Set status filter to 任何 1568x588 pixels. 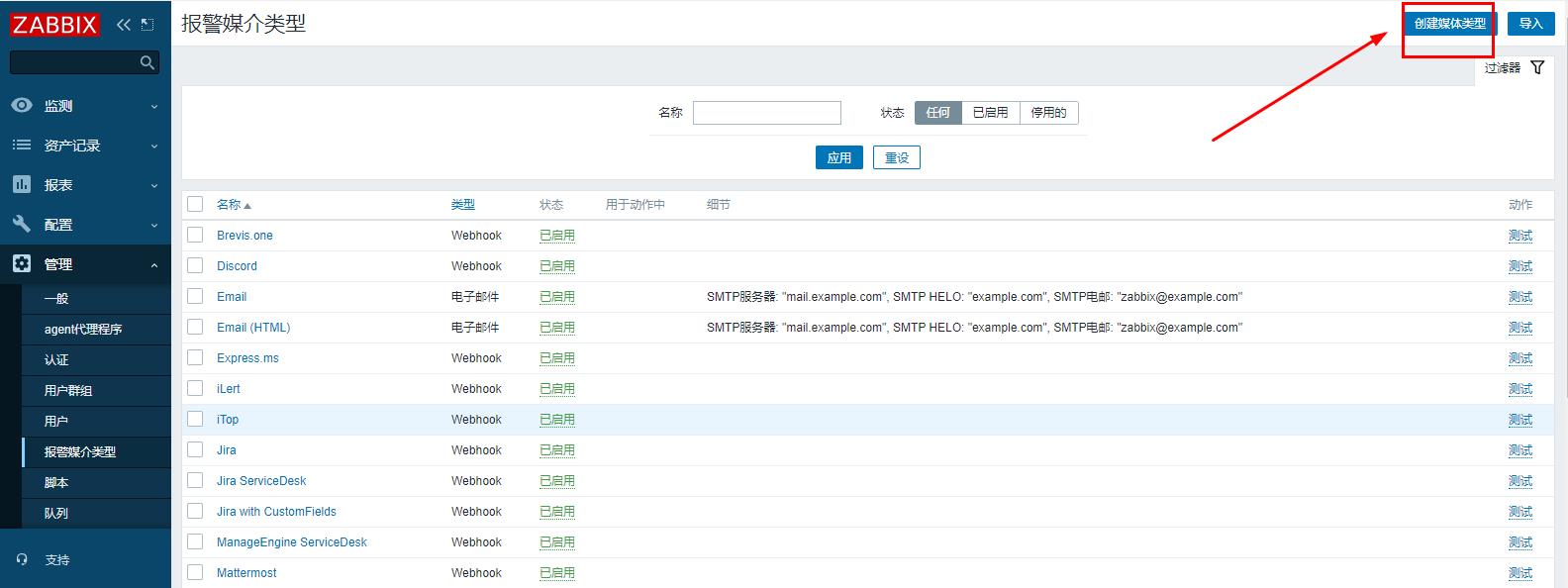[937, 113]
